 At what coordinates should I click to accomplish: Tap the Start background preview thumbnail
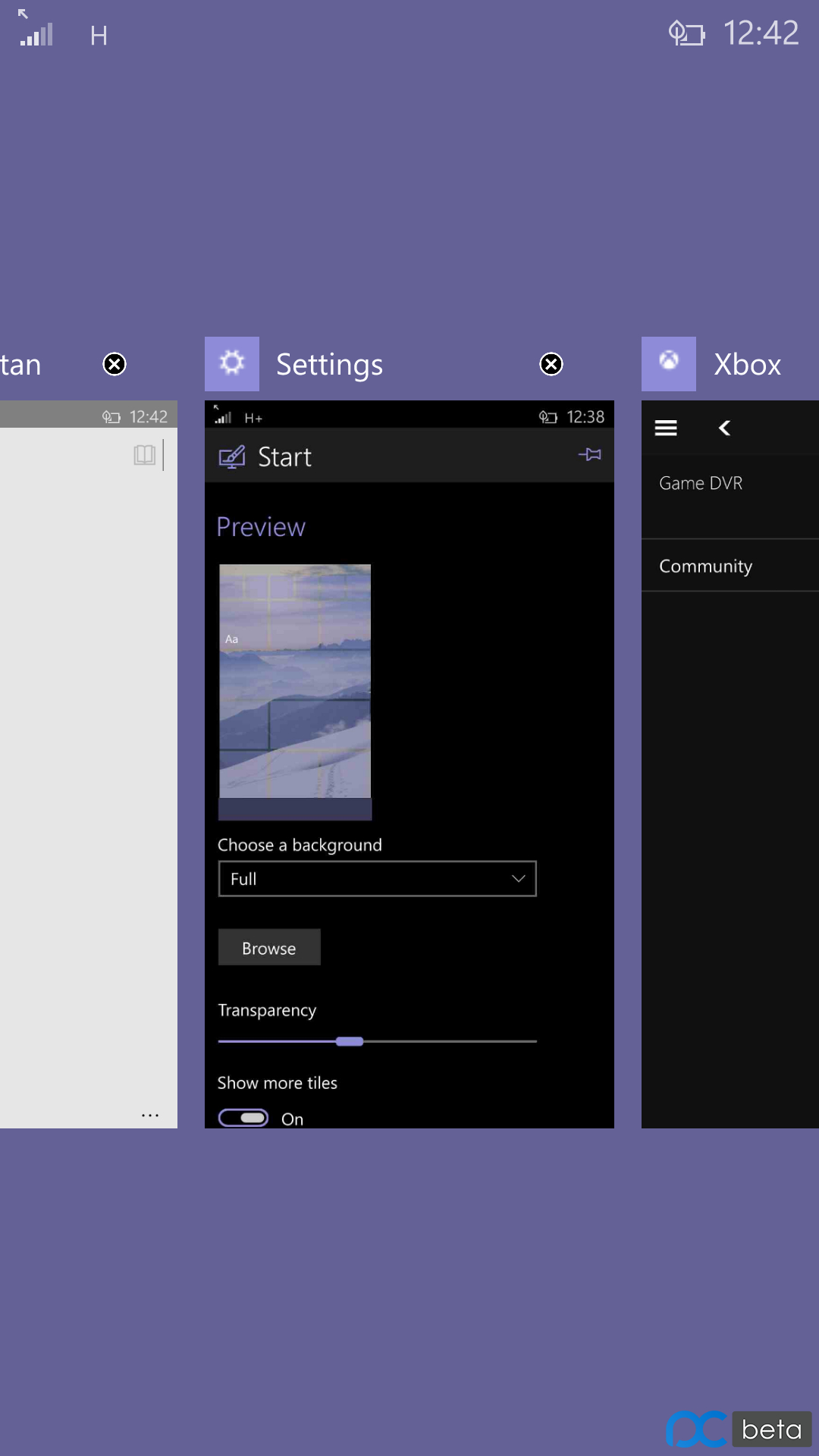[295, 692]
